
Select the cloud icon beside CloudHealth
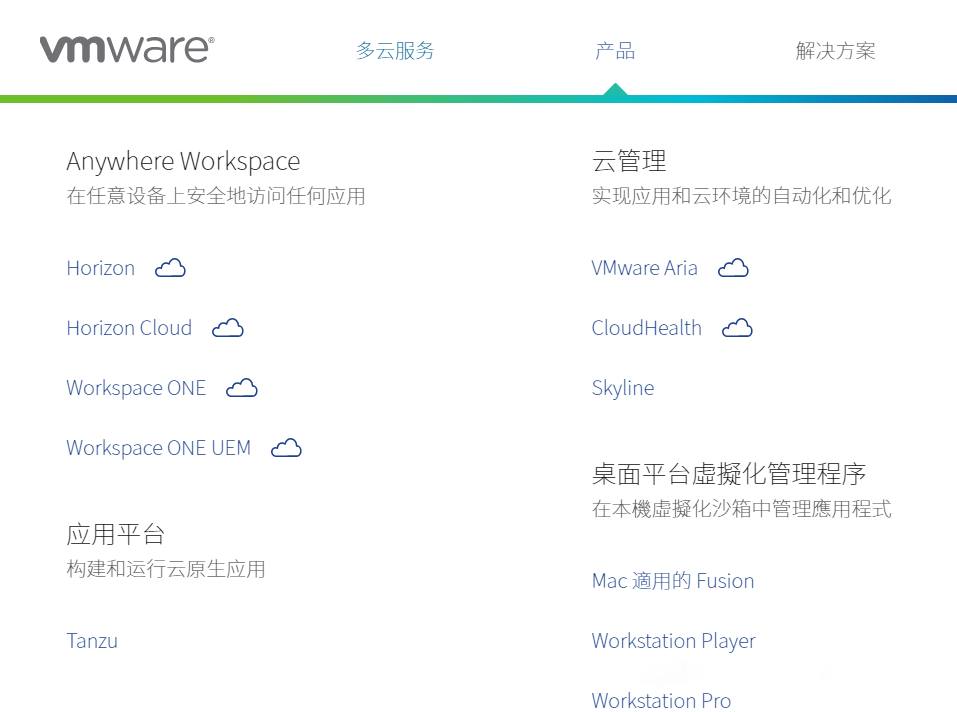737,328
